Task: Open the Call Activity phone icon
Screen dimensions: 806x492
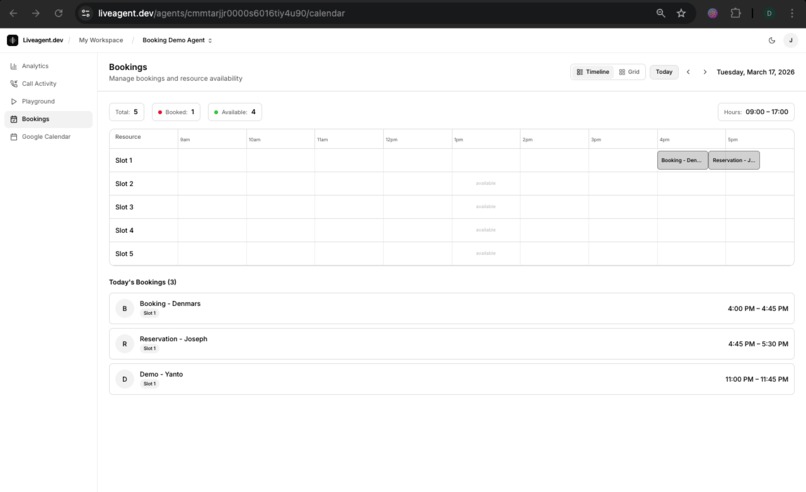Action: coord(13,84)
